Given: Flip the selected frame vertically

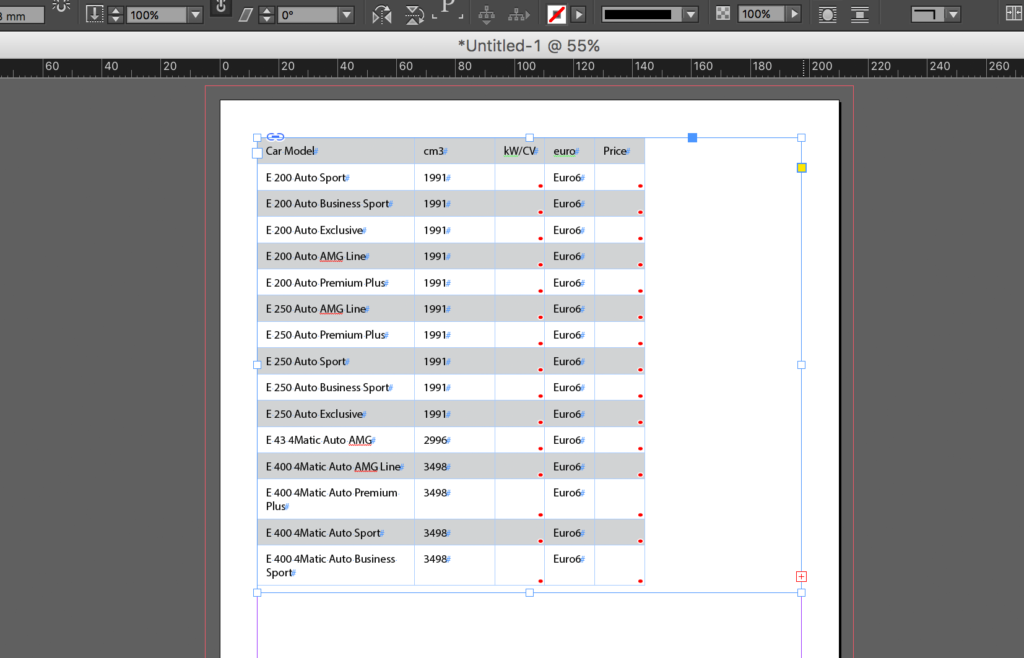Looking at the screenshot, I should [x=414, y=14].
